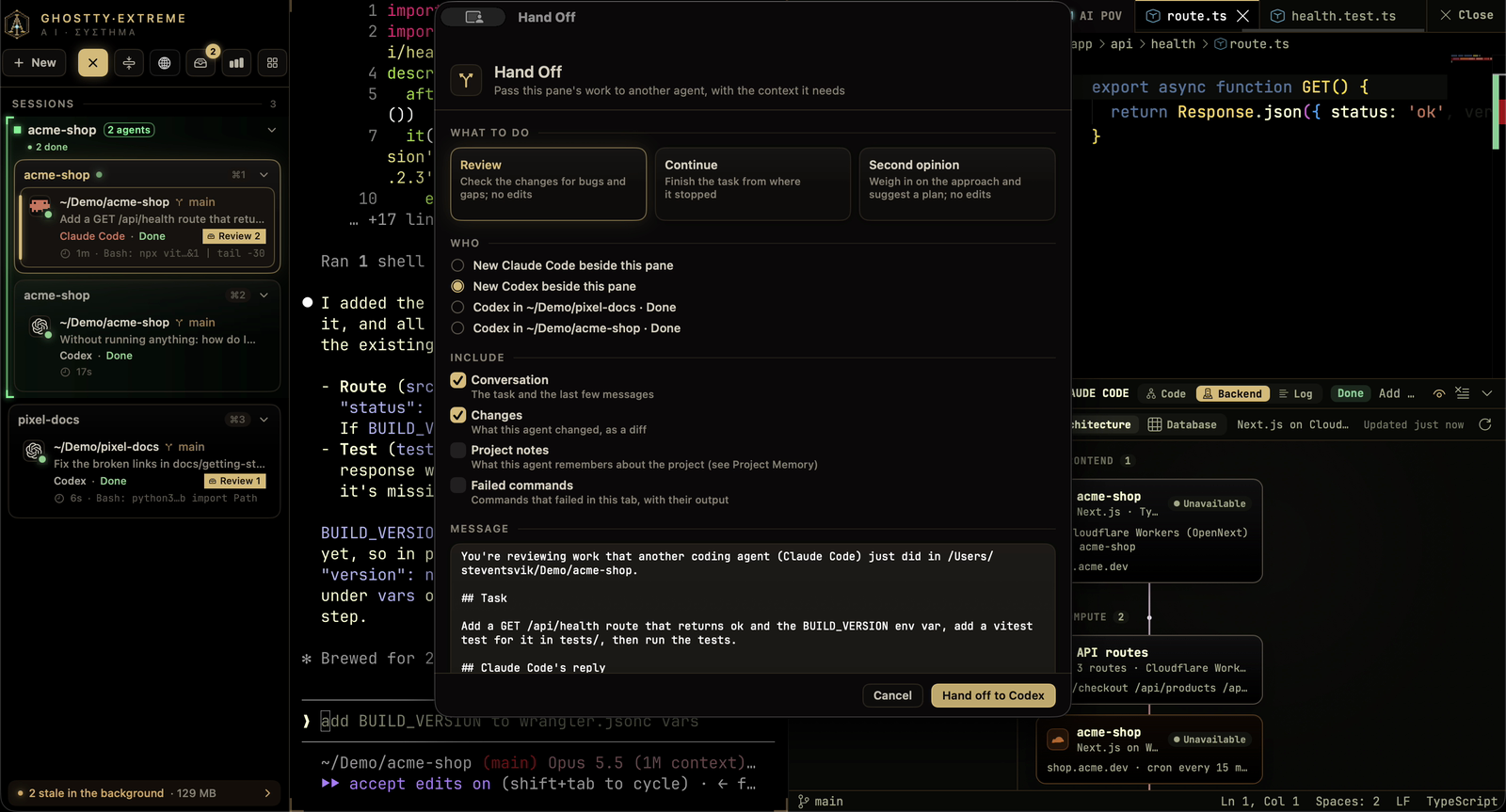Enable the Failed commands checkbox

tap(458, 485)
